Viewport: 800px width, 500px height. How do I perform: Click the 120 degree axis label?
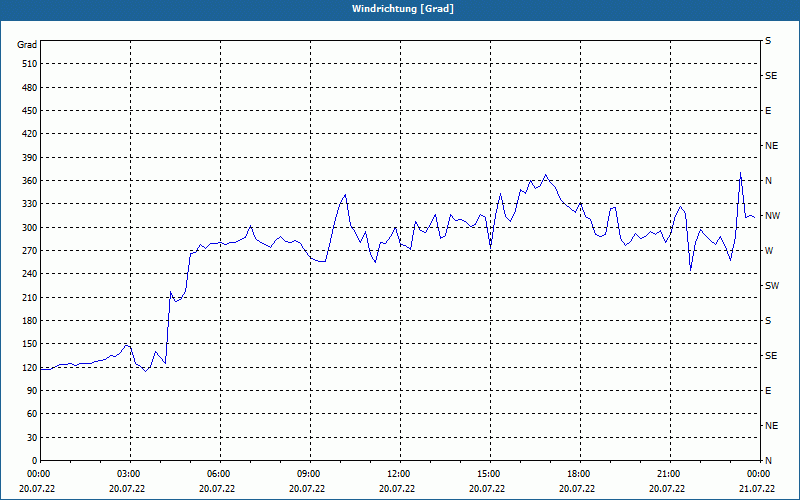click(x=30, y=367)
